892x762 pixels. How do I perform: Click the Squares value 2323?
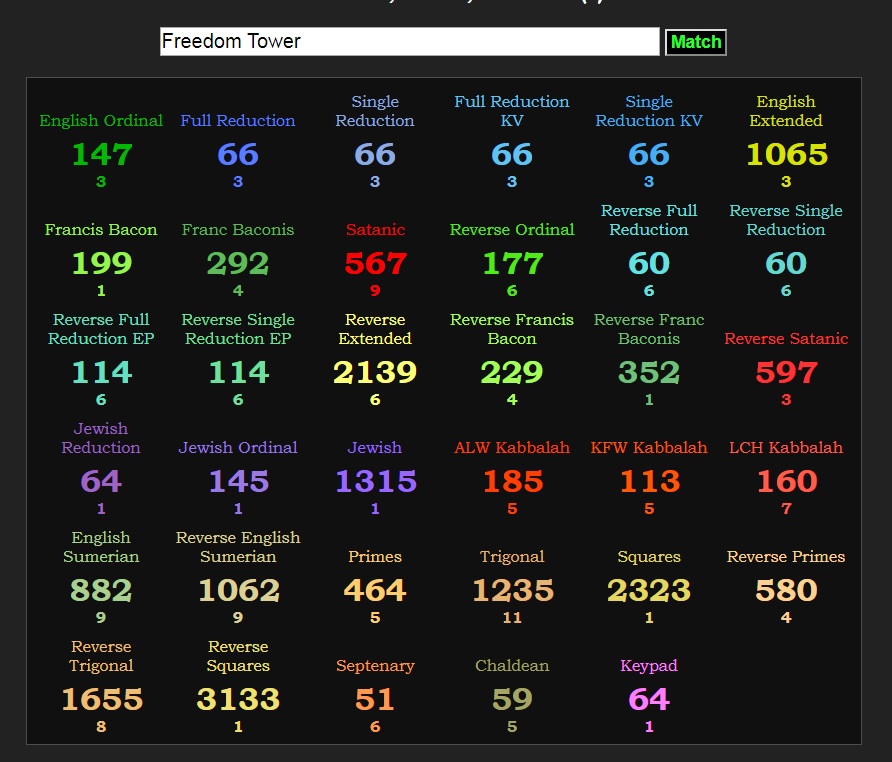pos(649,590)
